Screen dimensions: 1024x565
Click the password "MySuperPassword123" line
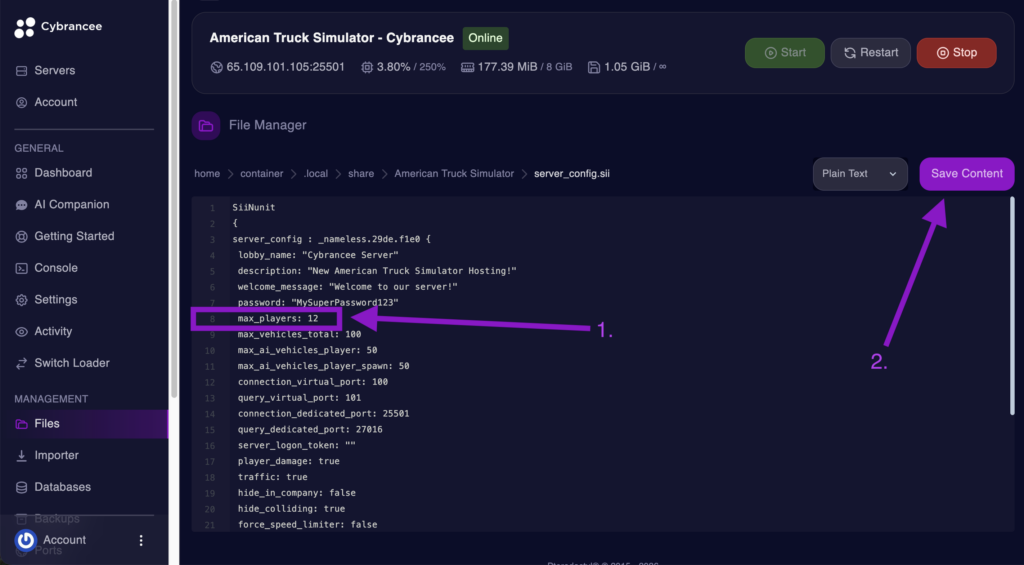tap(318, 303)
